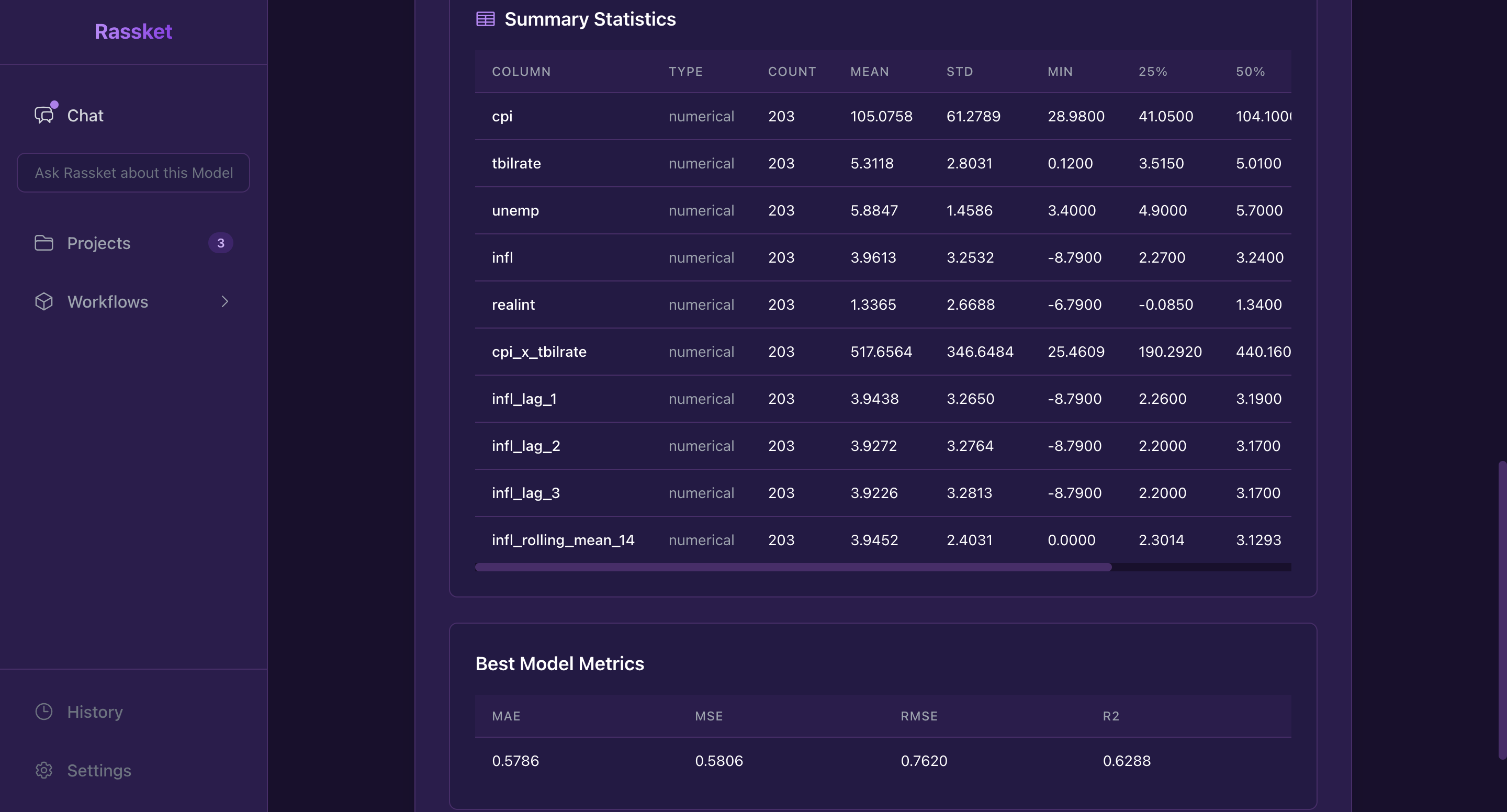Image resolution: width=1507 pixels, height=812 pixels.
Task: Sort by the MEAN column header
Action: tap(869, 71)
